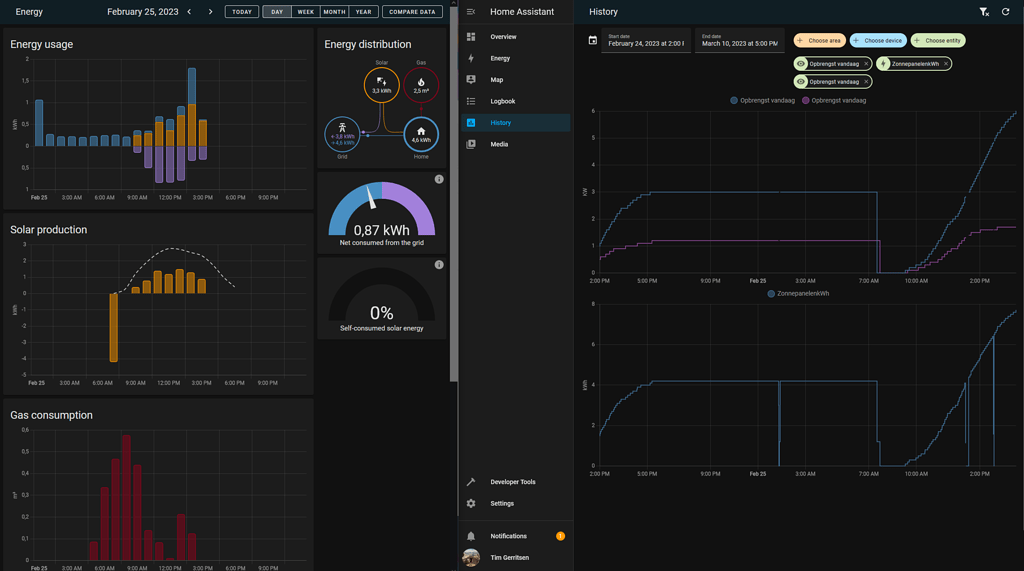This screenshot has height=571, width=1024.
Task: Open Developer Tools hammer icon
Action: point(471,482)
